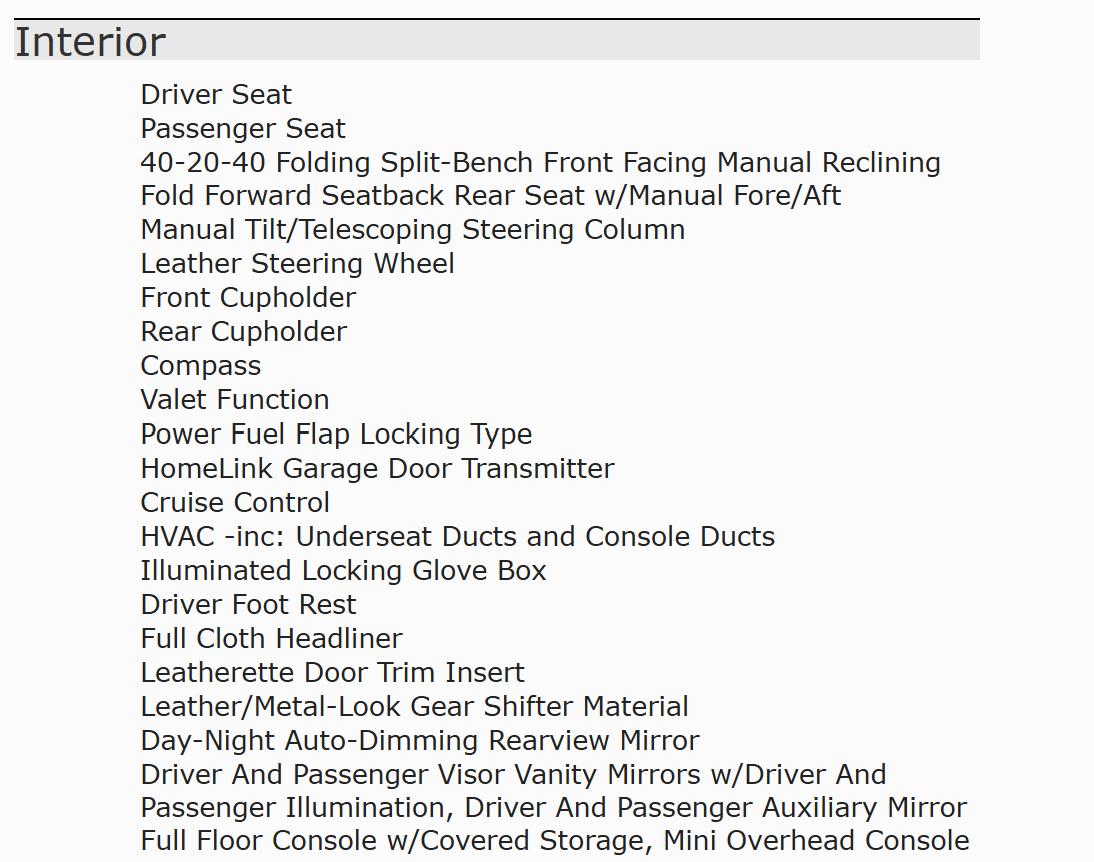
Task: Select the Driver Seat list item
Action: [216, 94]
